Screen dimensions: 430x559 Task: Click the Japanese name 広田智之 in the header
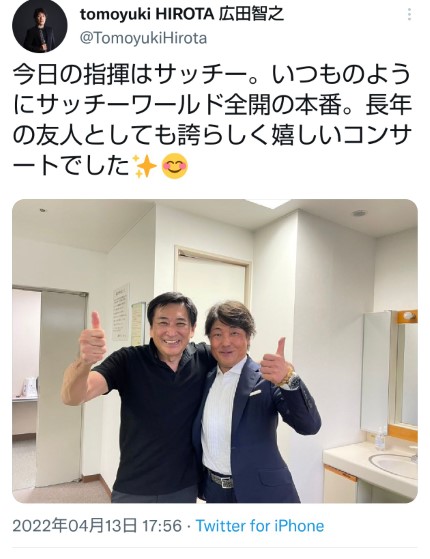(251, 14)
